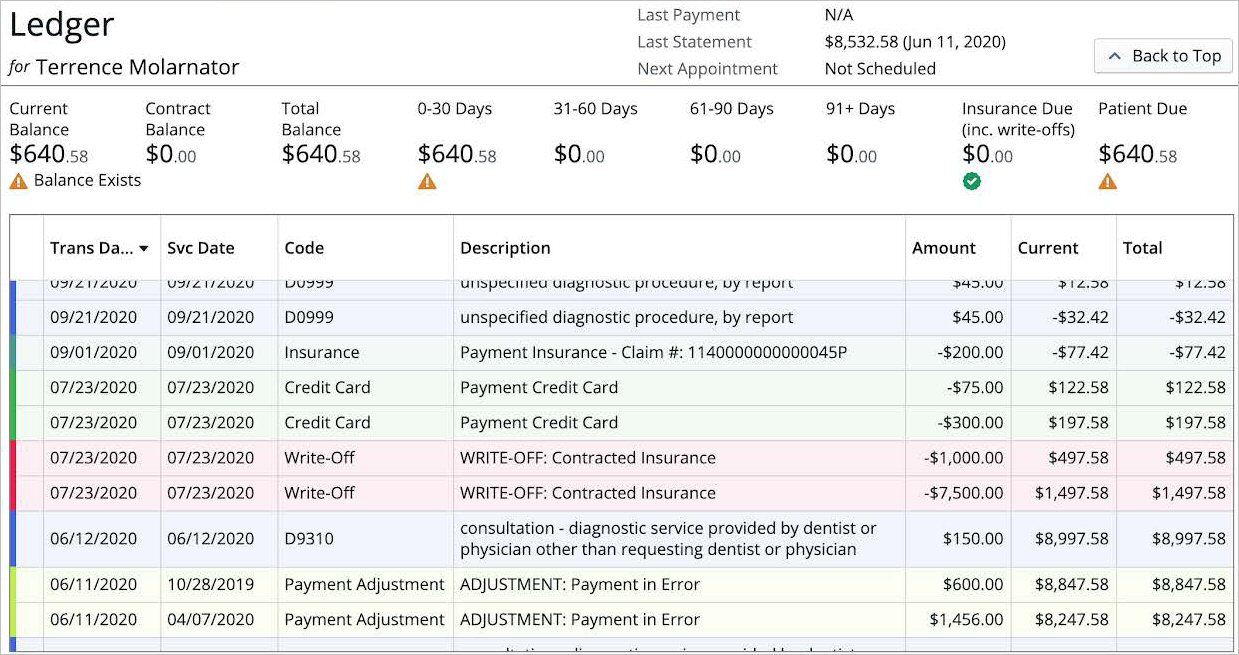The height and width of the screenshot is (655, 1239).
Task: Click the warning icon under Patient Due
Action: (x=1107, y=181)
